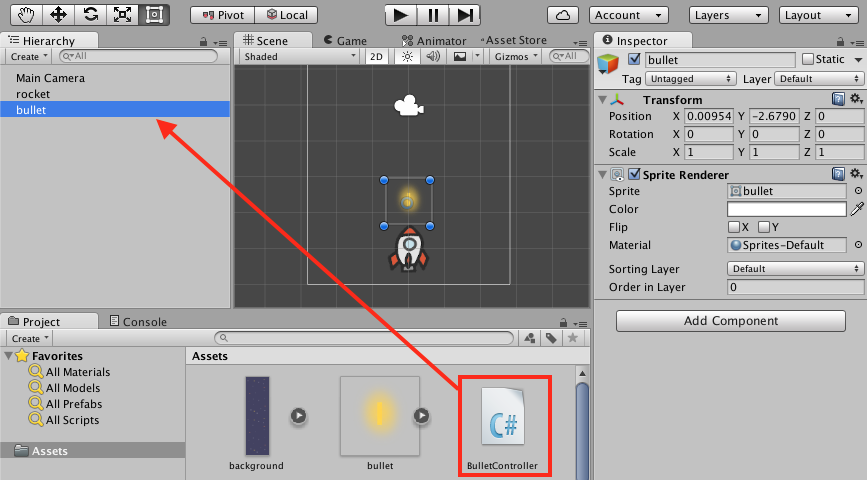Toggle Sprite Renderer enabled checkbox
Image resolution: width=867 pixels, height=480 pixels.
634,174
